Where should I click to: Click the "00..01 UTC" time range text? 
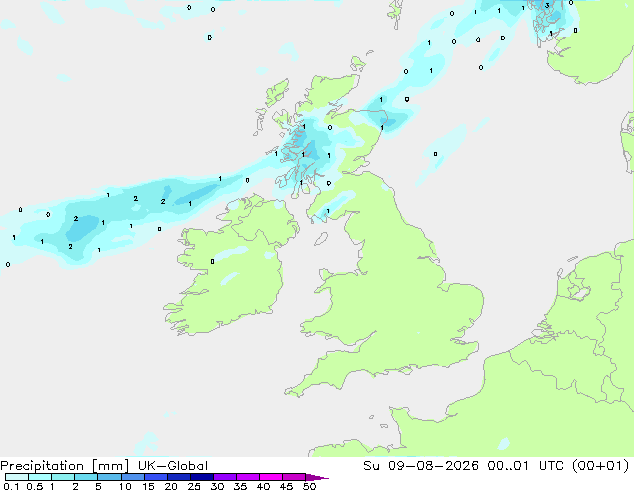point(527,465)
